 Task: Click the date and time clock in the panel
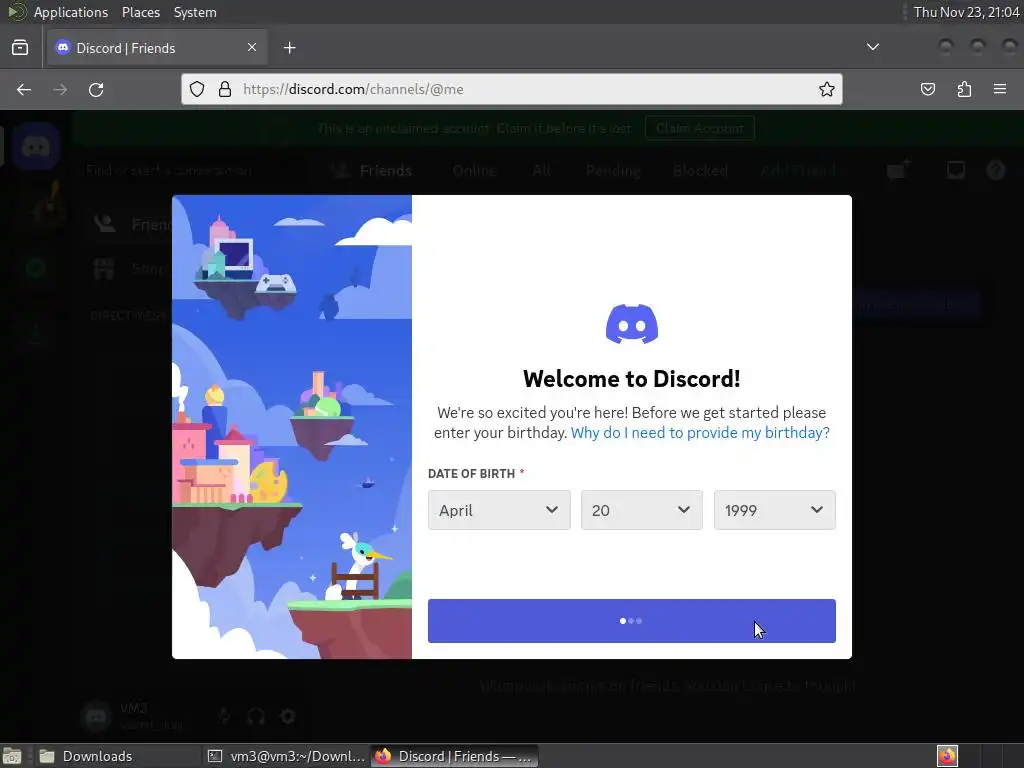[x=966, y=12]
